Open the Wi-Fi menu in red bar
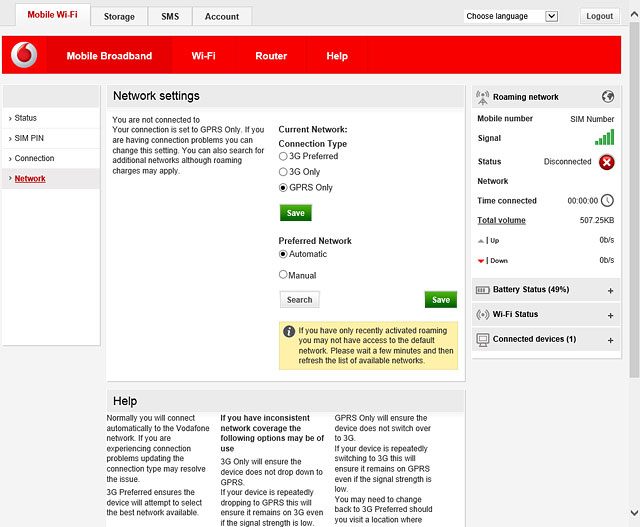 tap(203, 56)
